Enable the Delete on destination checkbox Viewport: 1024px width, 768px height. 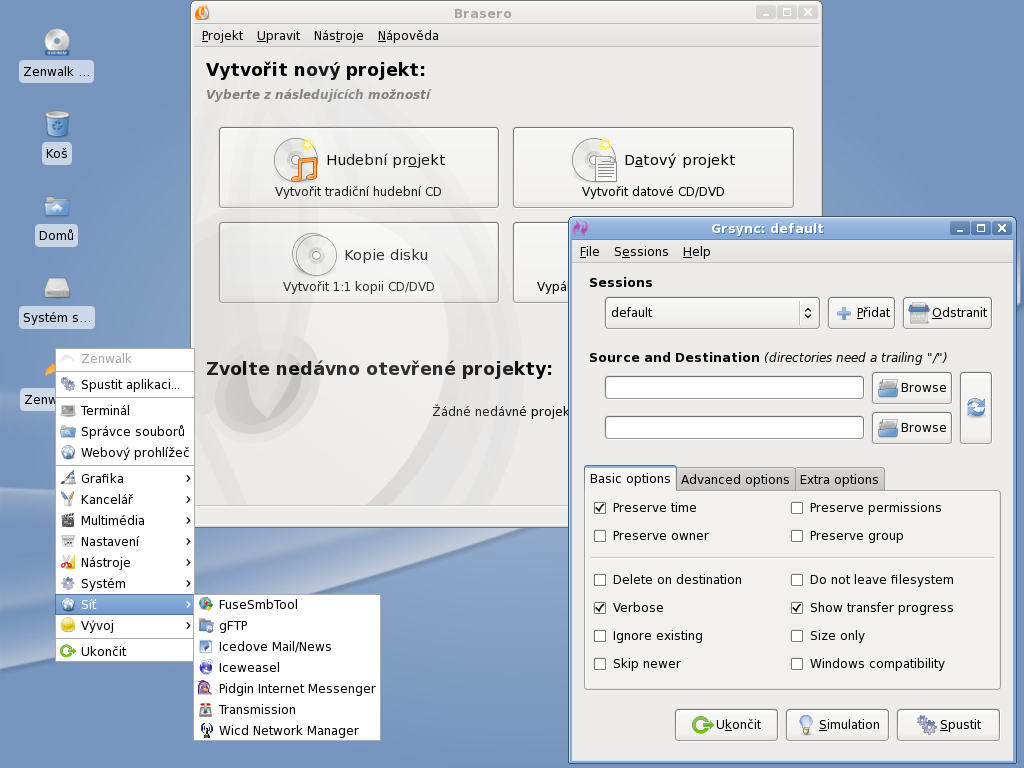600,579
